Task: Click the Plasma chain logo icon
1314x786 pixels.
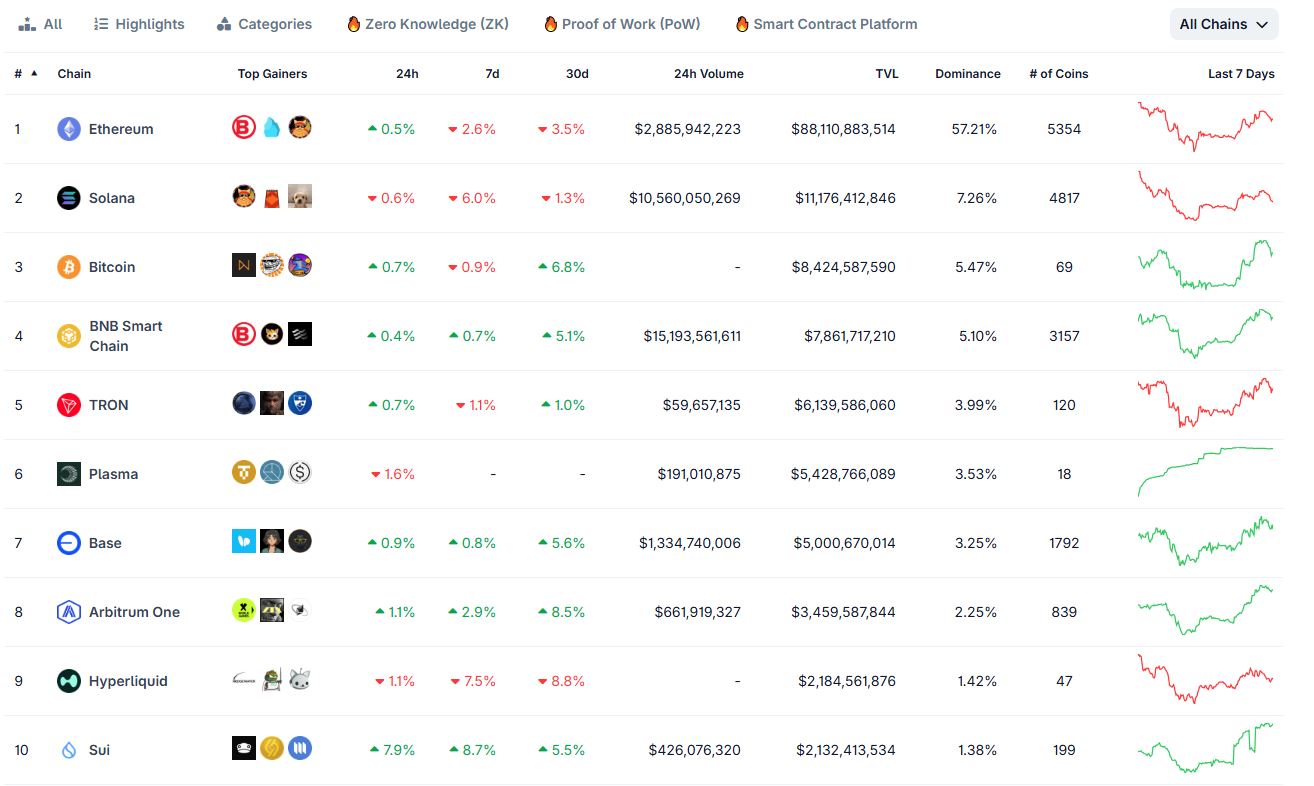Action: [68, 474]
